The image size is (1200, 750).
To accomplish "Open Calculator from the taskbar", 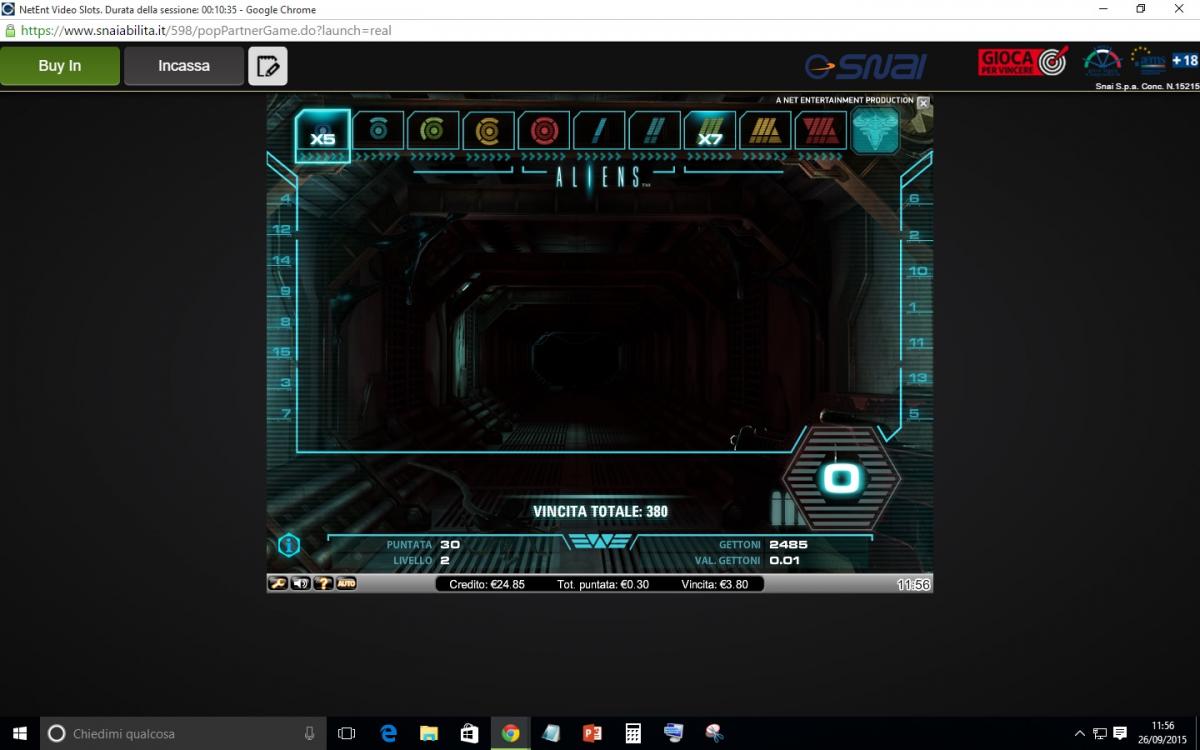I will point(633,733).
